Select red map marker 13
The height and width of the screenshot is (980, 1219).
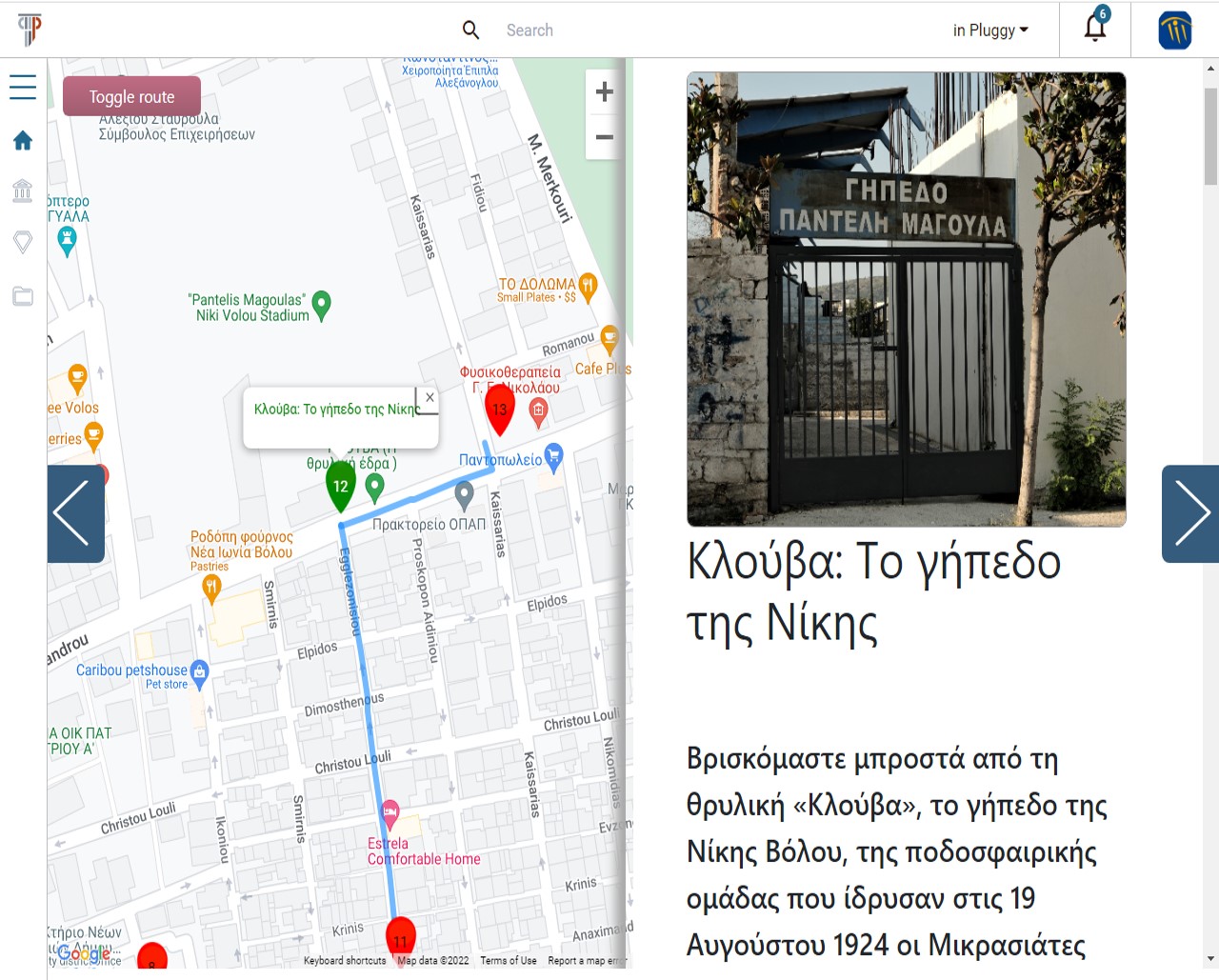click(x=499, y=409)
